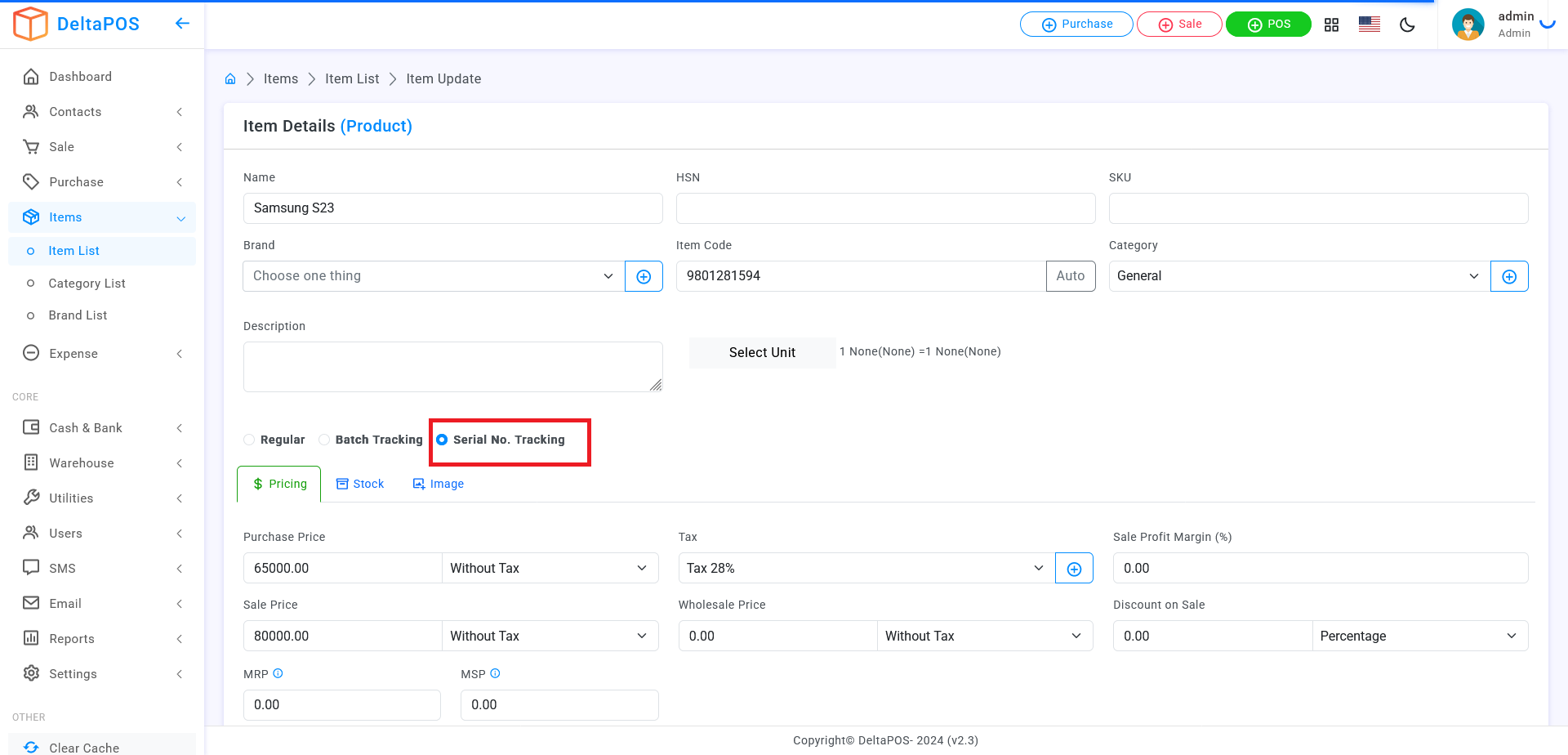Screen dimensions: 1568x755
Task: Click the Settings gear icon
Action: [x=31, y=673]
